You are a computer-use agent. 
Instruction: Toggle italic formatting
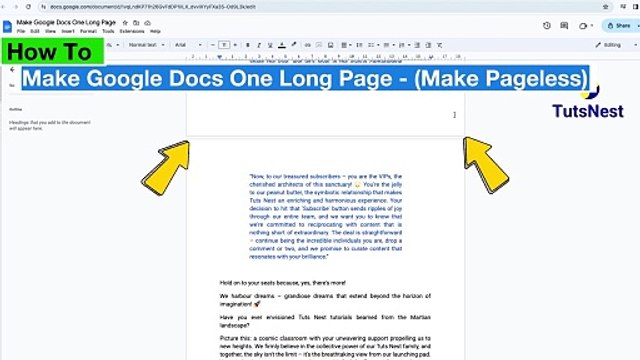click(259, 45)
